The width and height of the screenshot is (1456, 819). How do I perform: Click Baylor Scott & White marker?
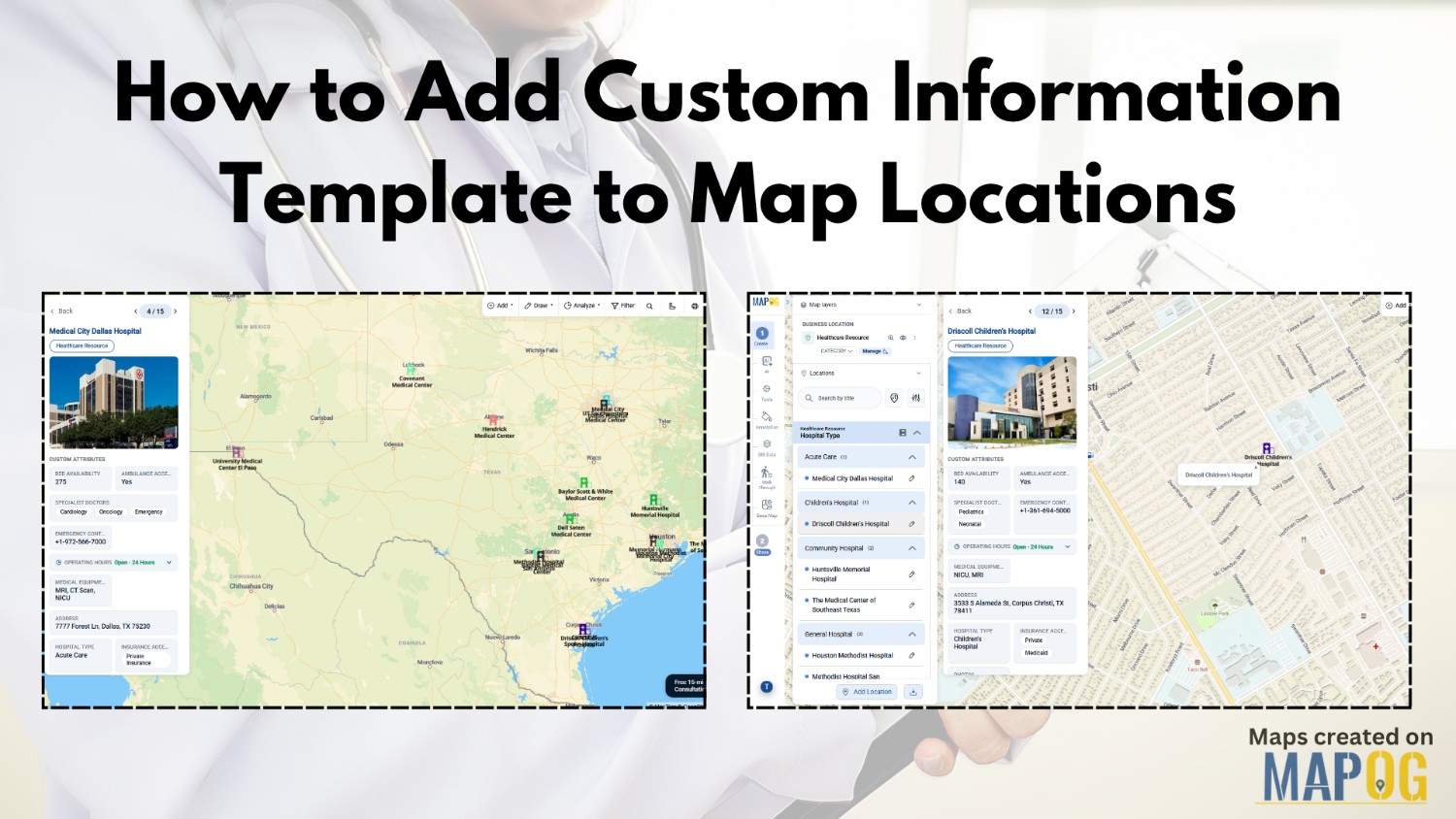[584, 482]
